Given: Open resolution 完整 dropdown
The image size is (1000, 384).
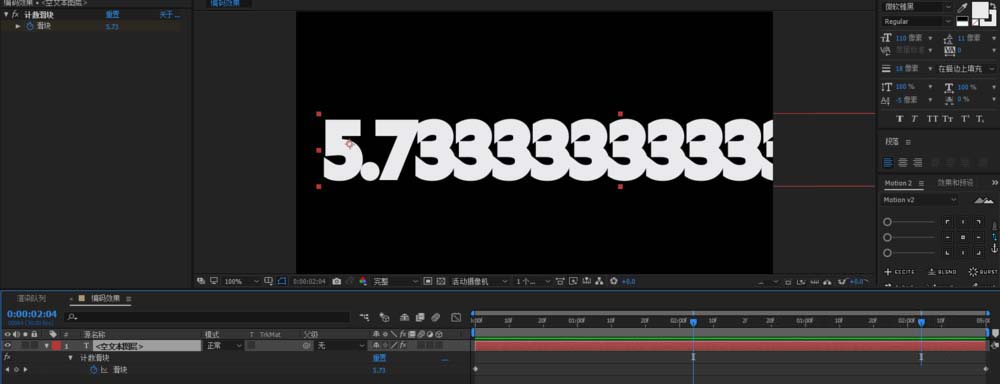Looking at the screenshot, I should click(x=395, y=281).
